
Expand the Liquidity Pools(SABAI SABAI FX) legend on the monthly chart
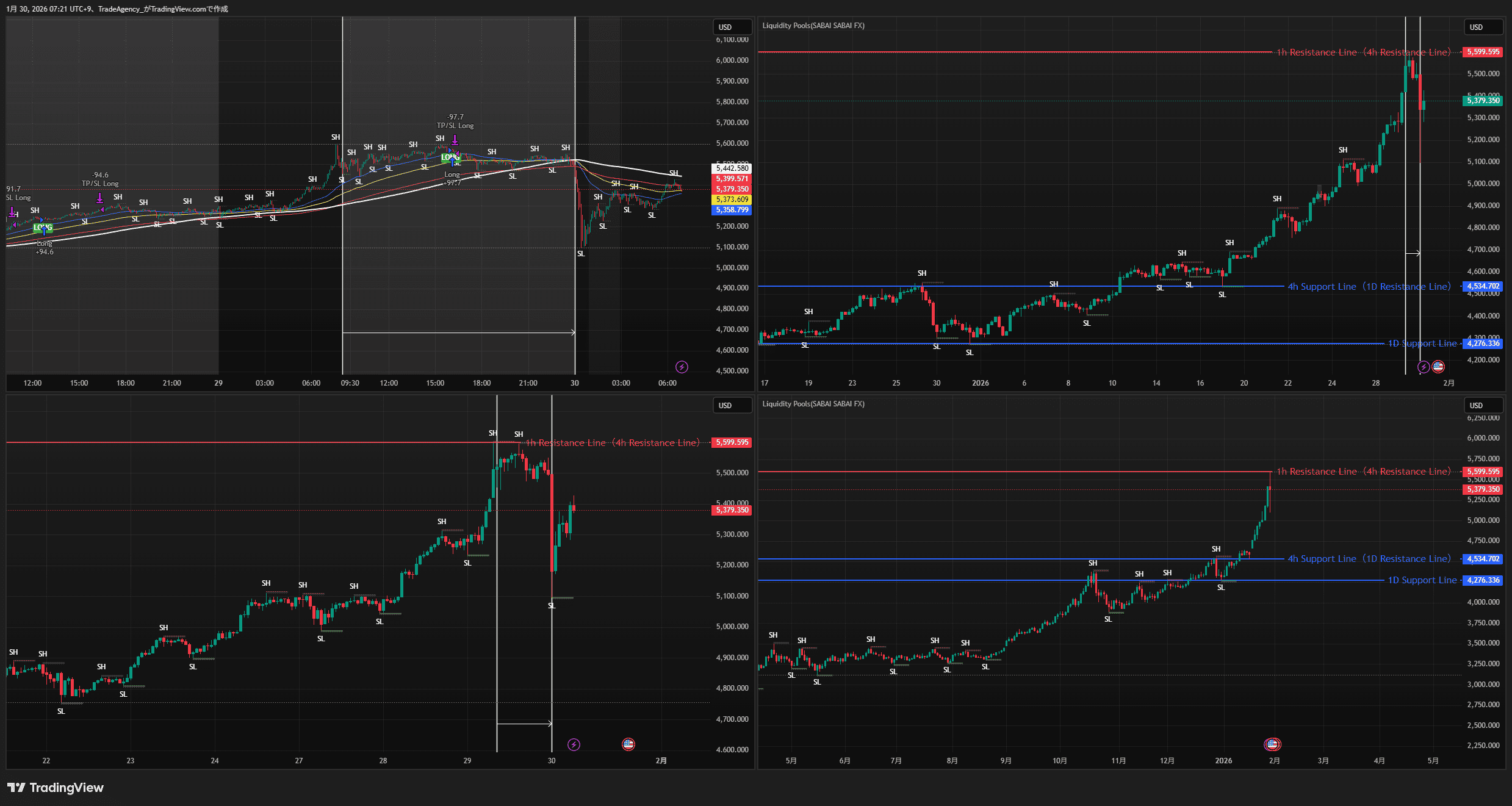(x=813, y=404)
